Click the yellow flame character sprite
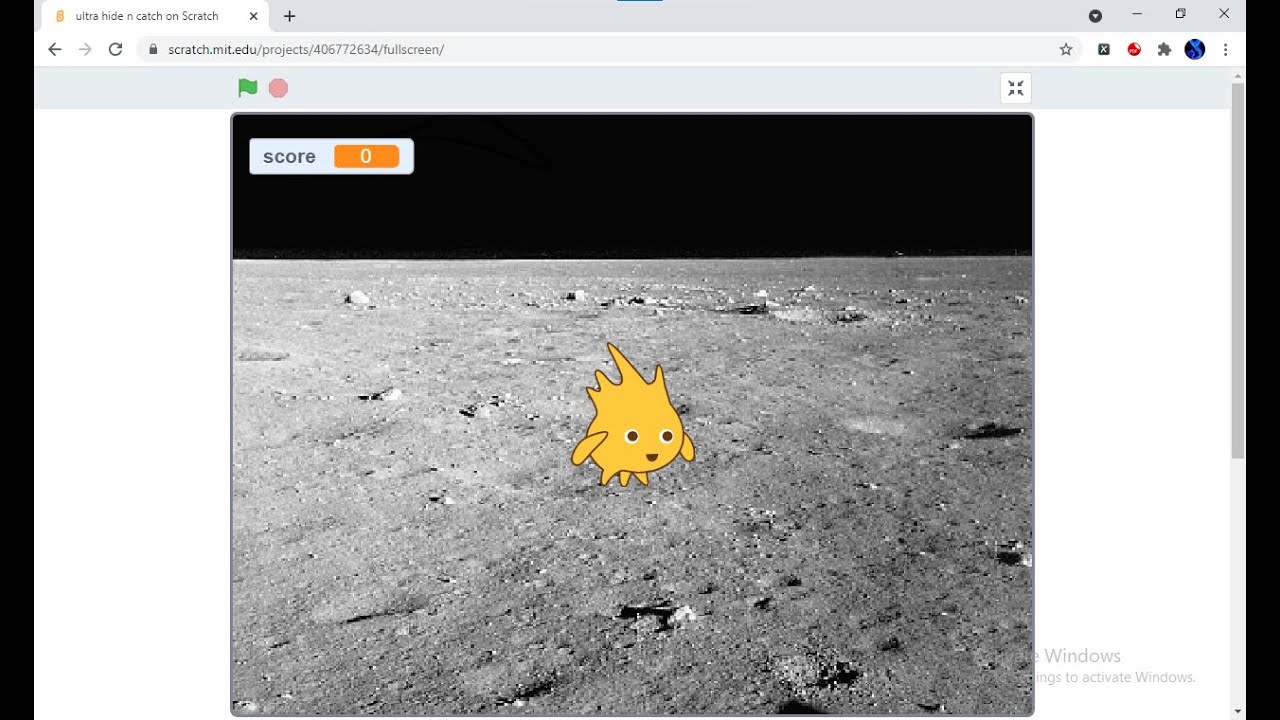This screenshot has height=720, width=1280. (633, 417)
